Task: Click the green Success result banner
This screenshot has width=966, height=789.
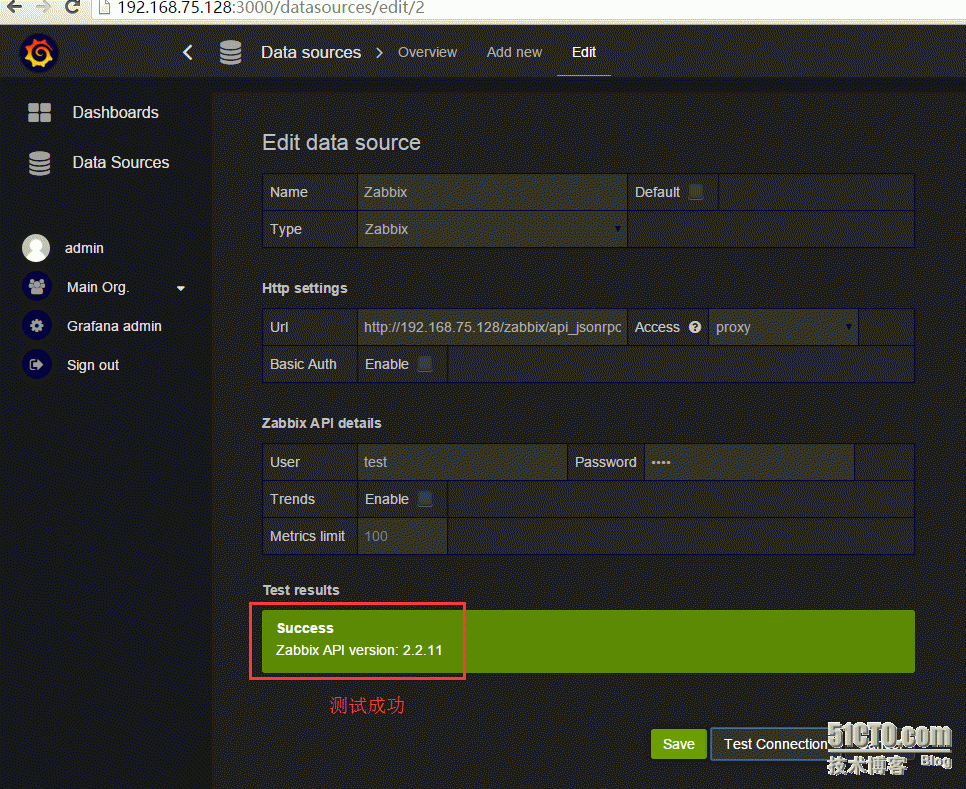Action: click(588, 641)
